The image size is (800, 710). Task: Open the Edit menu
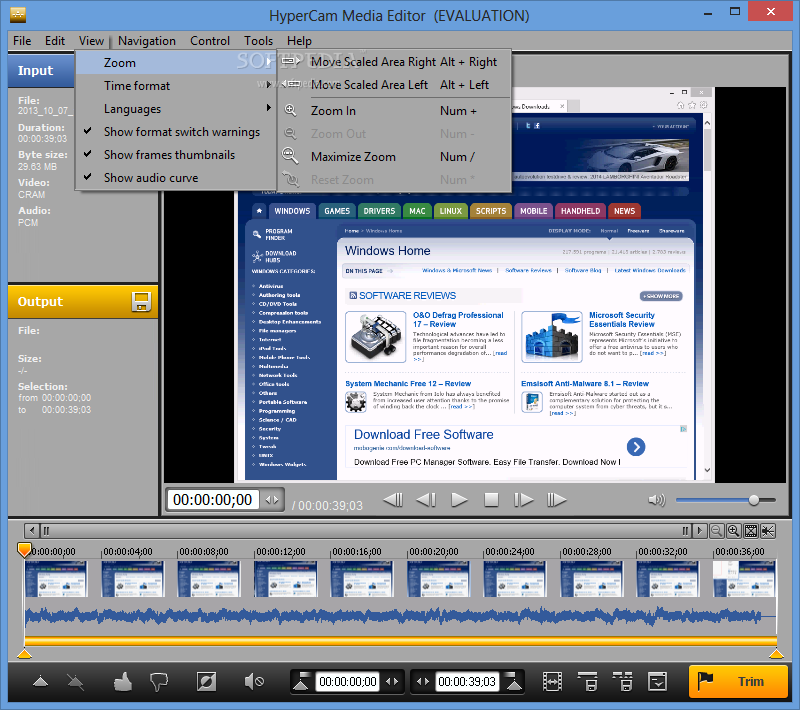click(x=55, y=41)
